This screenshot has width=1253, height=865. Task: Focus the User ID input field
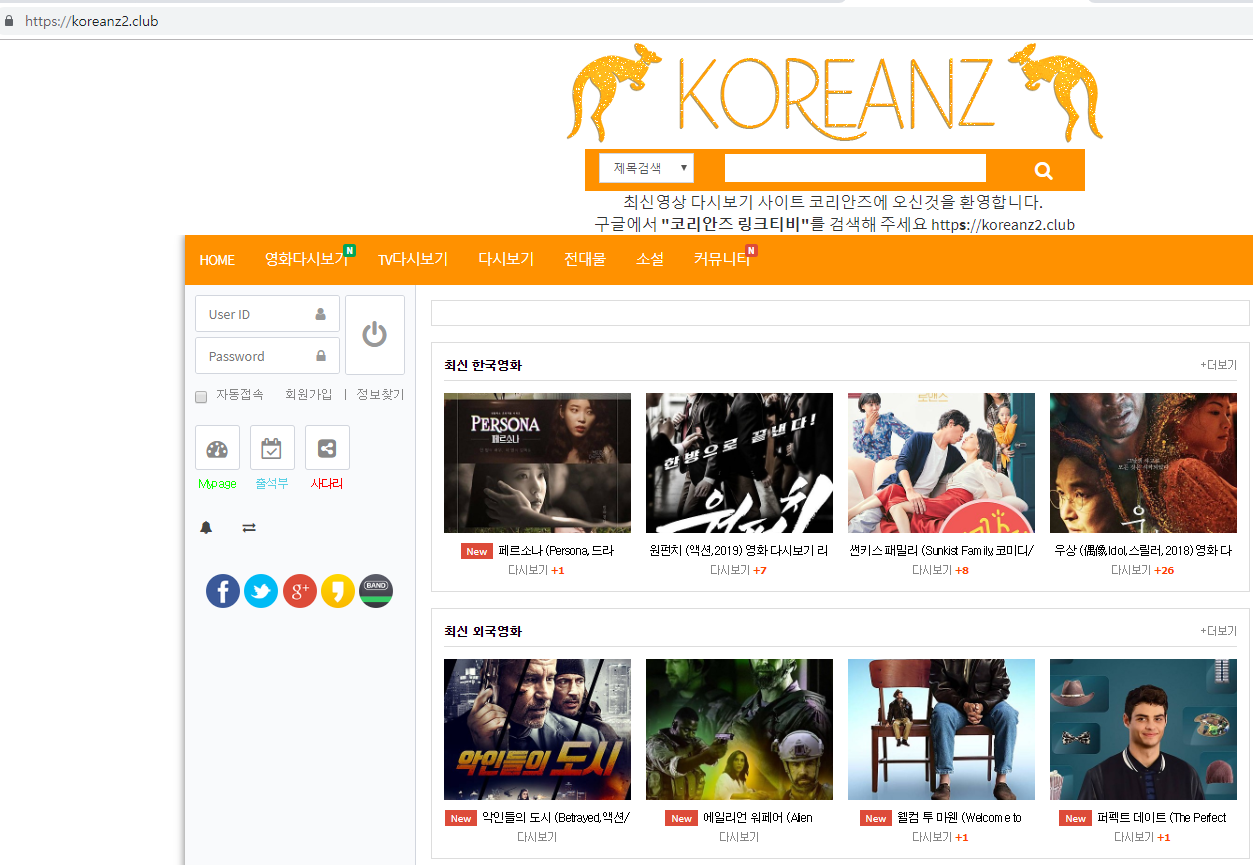(267, 314)
